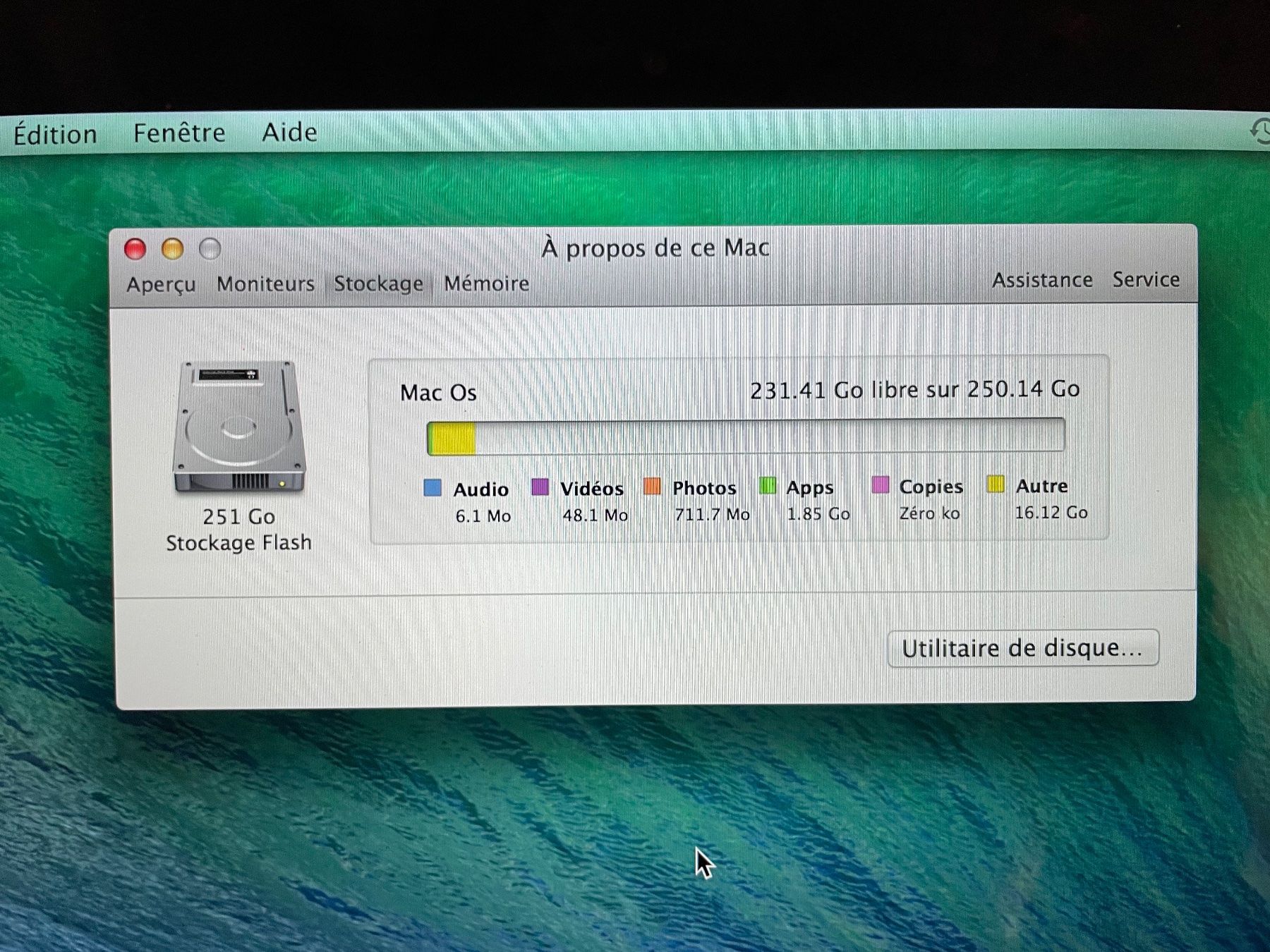The image size is (1270, 952).
Task: Click the 1.85 Go Apps value
Action: [818, 514]
